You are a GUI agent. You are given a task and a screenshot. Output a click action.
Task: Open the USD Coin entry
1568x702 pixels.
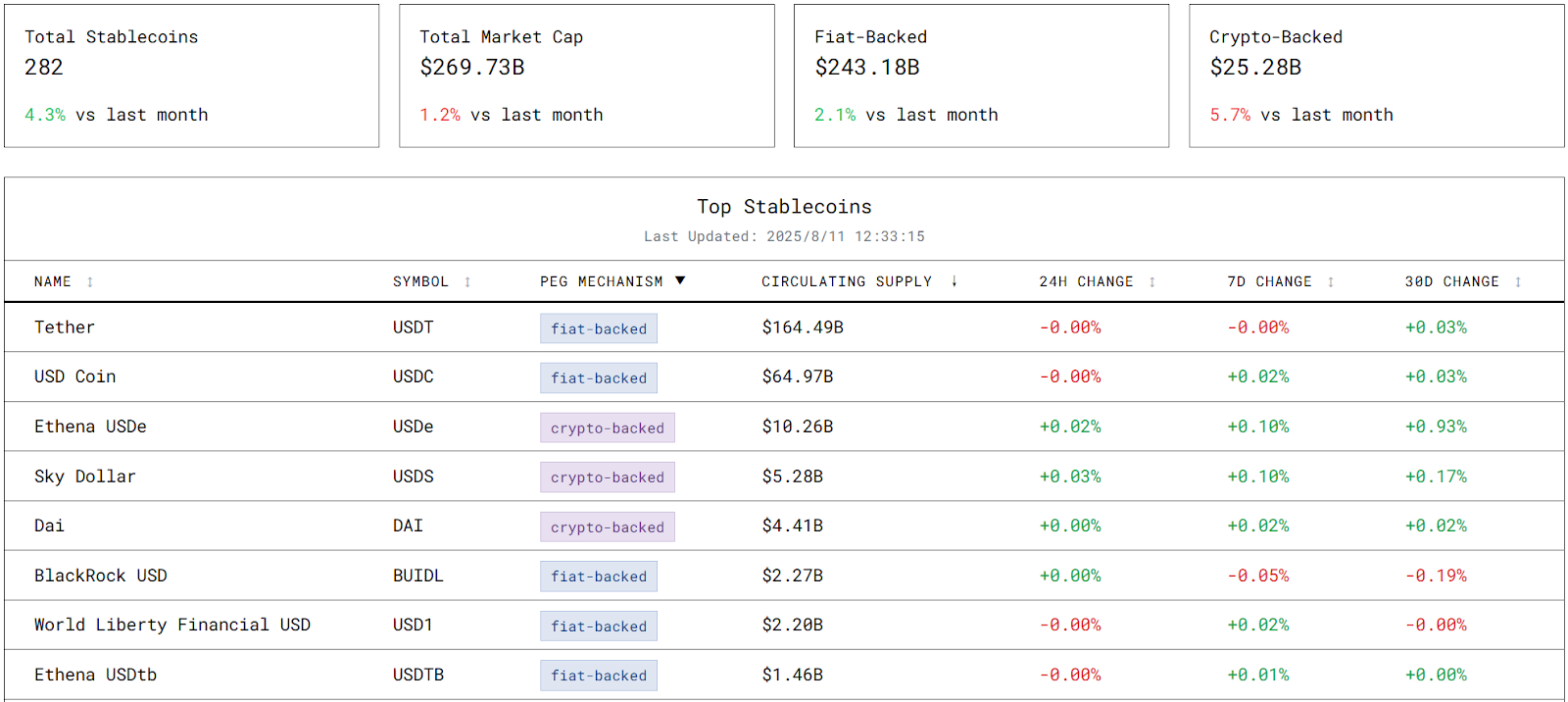pyautogui.click(x=74, y=376)
